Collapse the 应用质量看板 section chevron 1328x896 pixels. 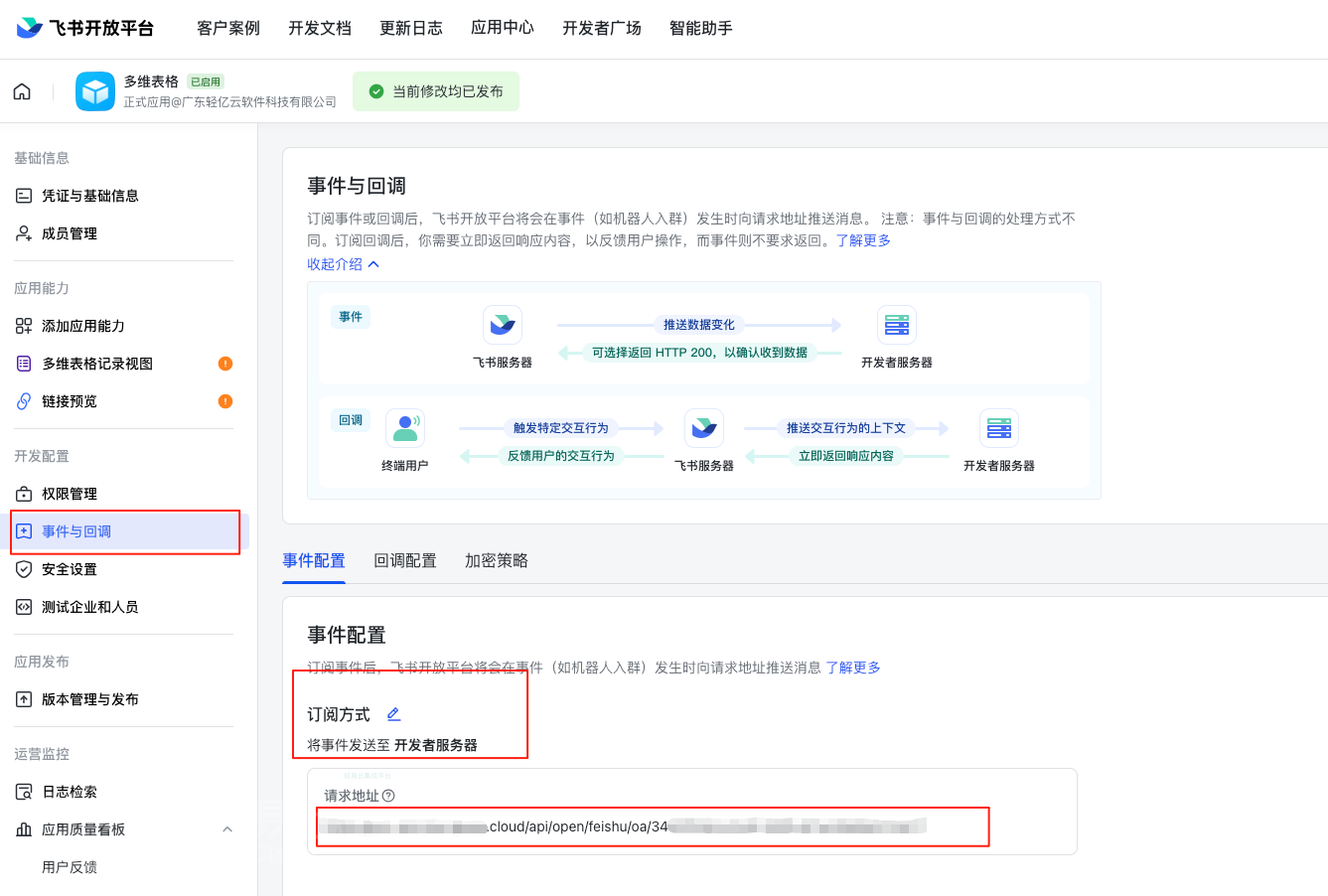tap(226, 829)
